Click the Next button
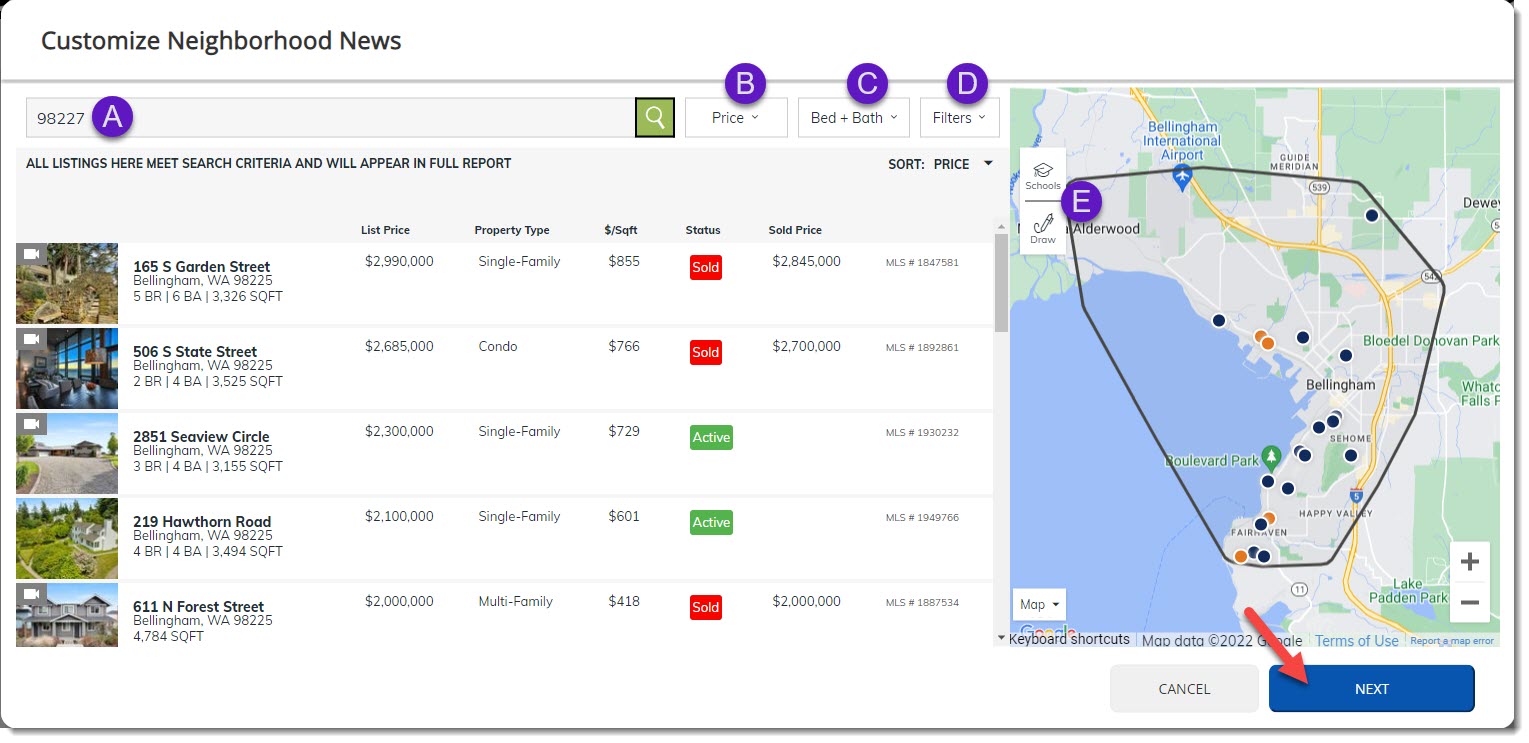Image resolution: width=1529 pixels, height=743 pixels. (x=1371, y=688)
